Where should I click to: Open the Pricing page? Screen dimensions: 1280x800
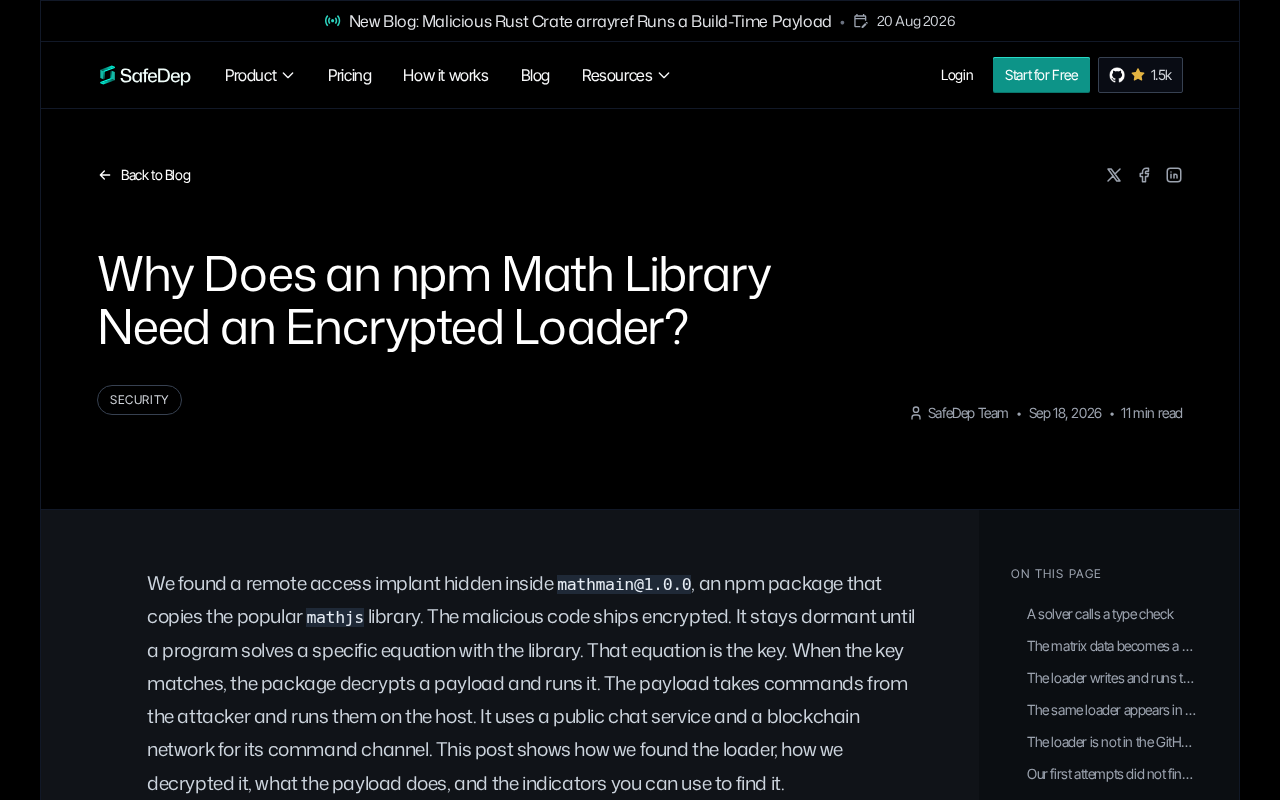(x=349, y=75)
